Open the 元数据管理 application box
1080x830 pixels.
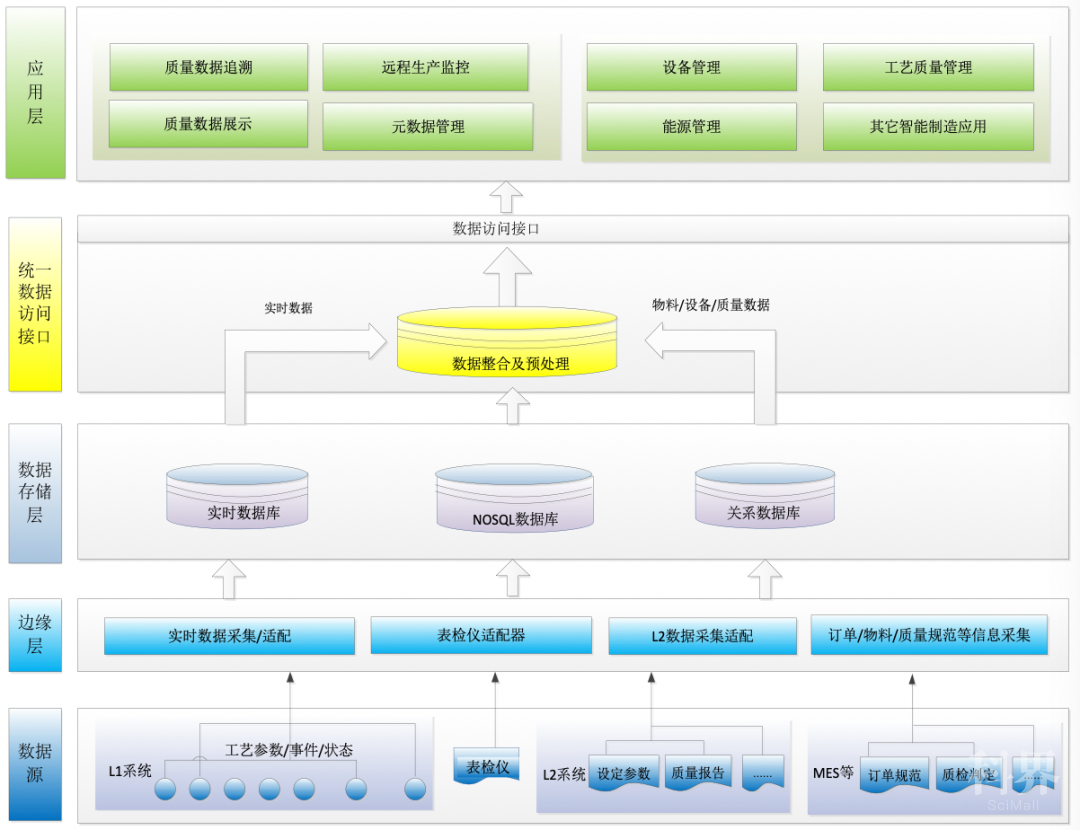click(428, 127)
